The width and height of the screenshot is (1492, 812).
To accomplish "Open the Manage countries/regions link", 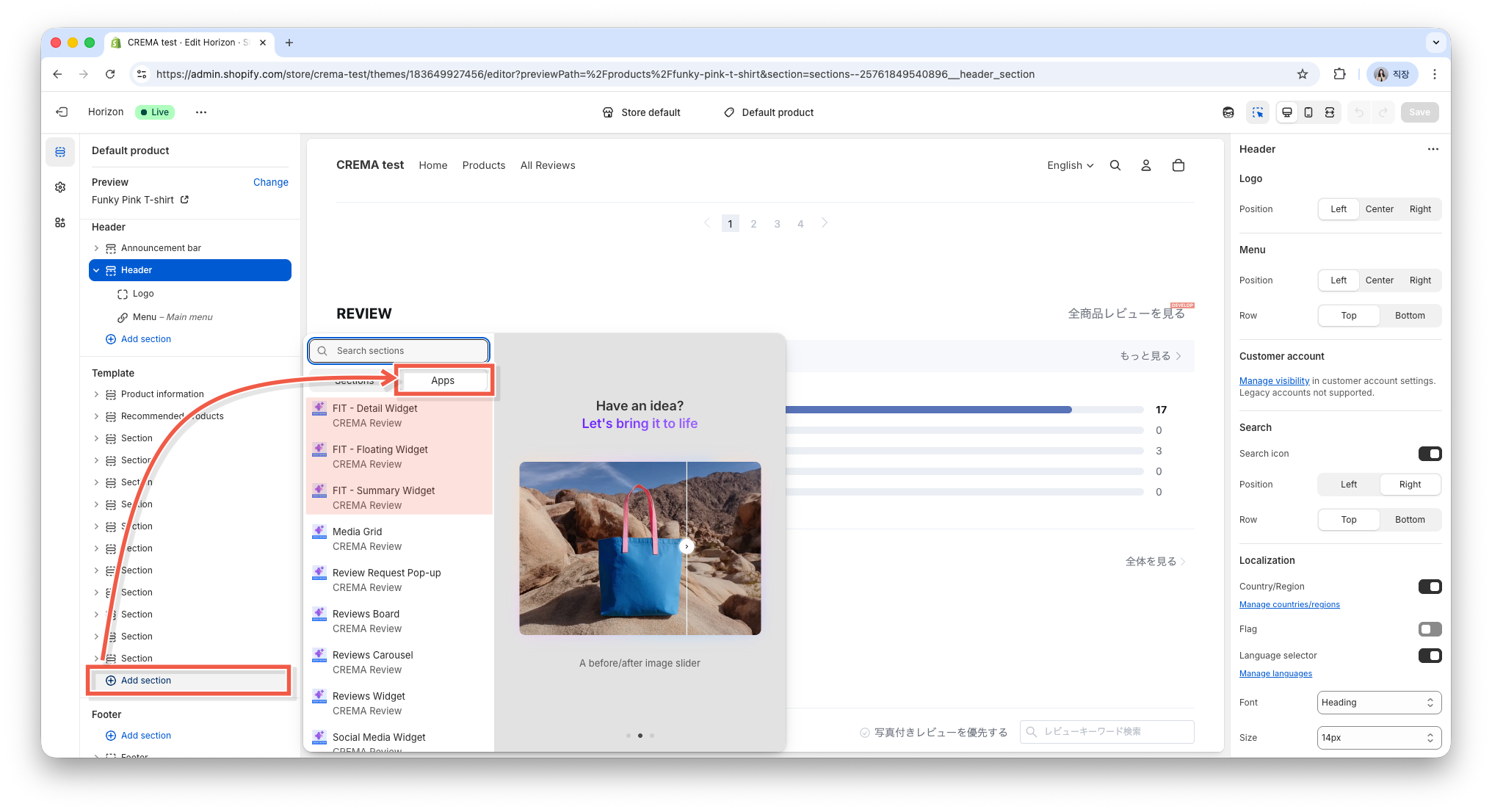I will point(1289,604).
